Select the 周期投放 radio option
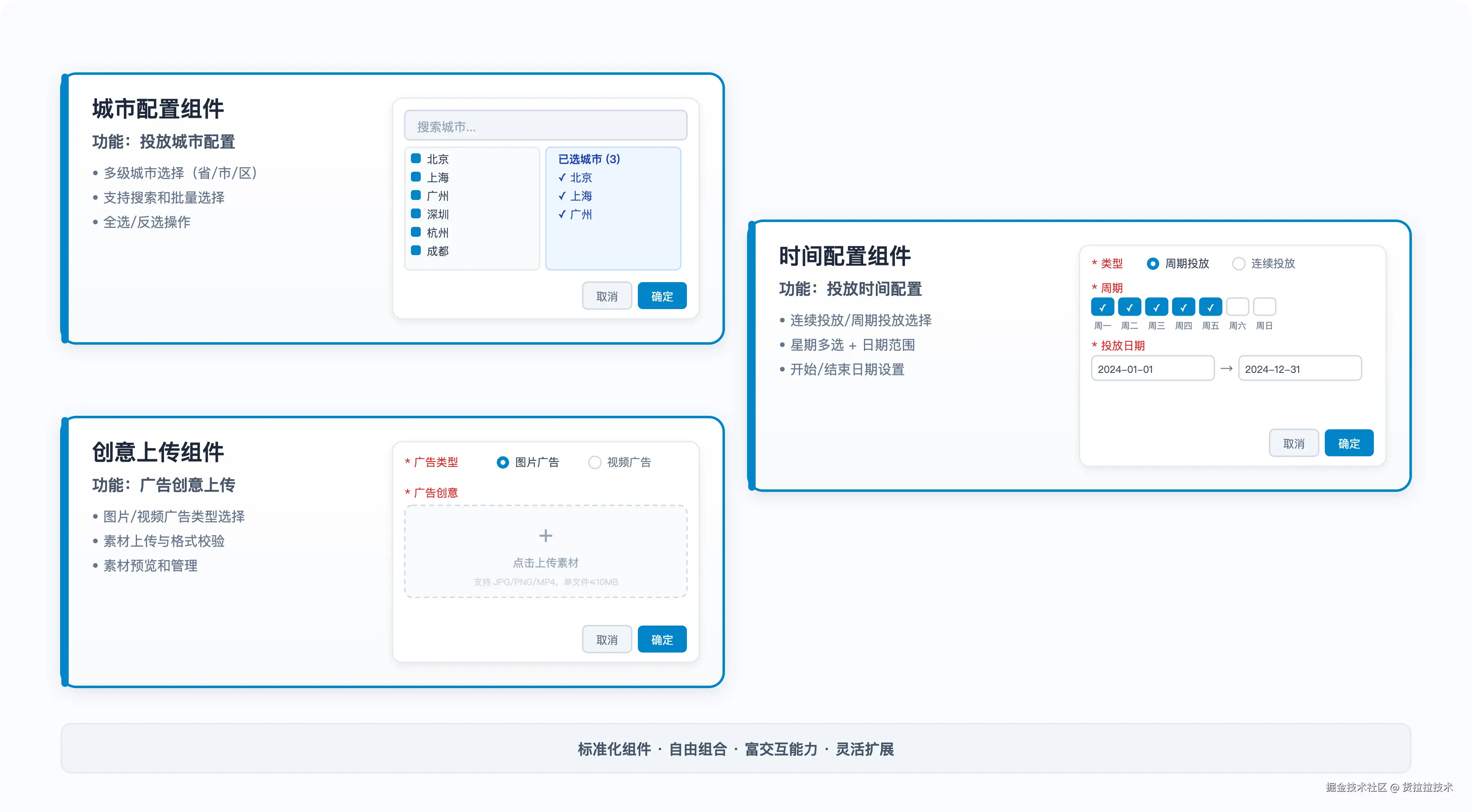Screen dimensions: 1472x812 click(x=1153, y=263)
